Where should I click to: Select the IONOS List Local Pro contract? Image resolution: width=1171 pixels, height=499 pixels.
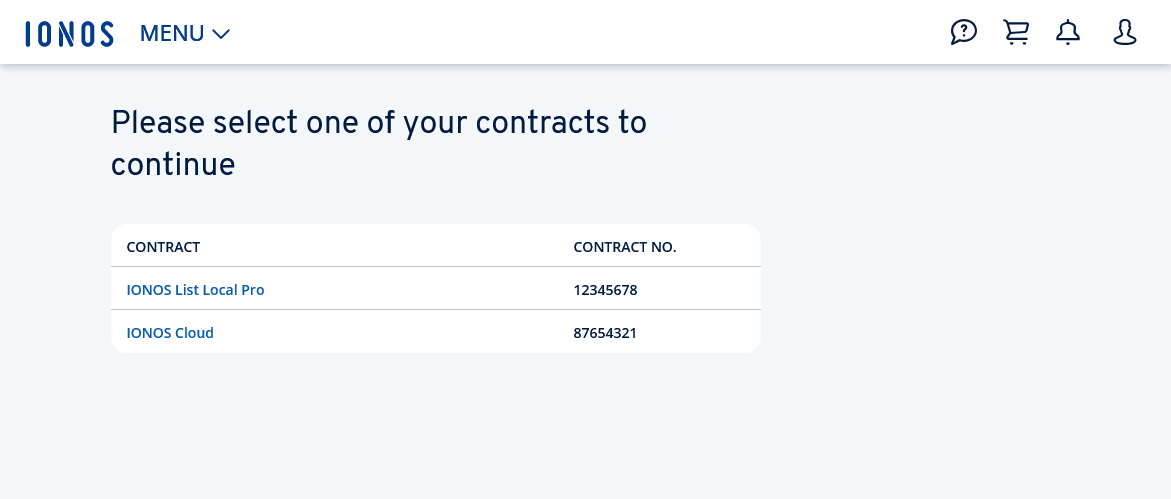tap(195, 290)
